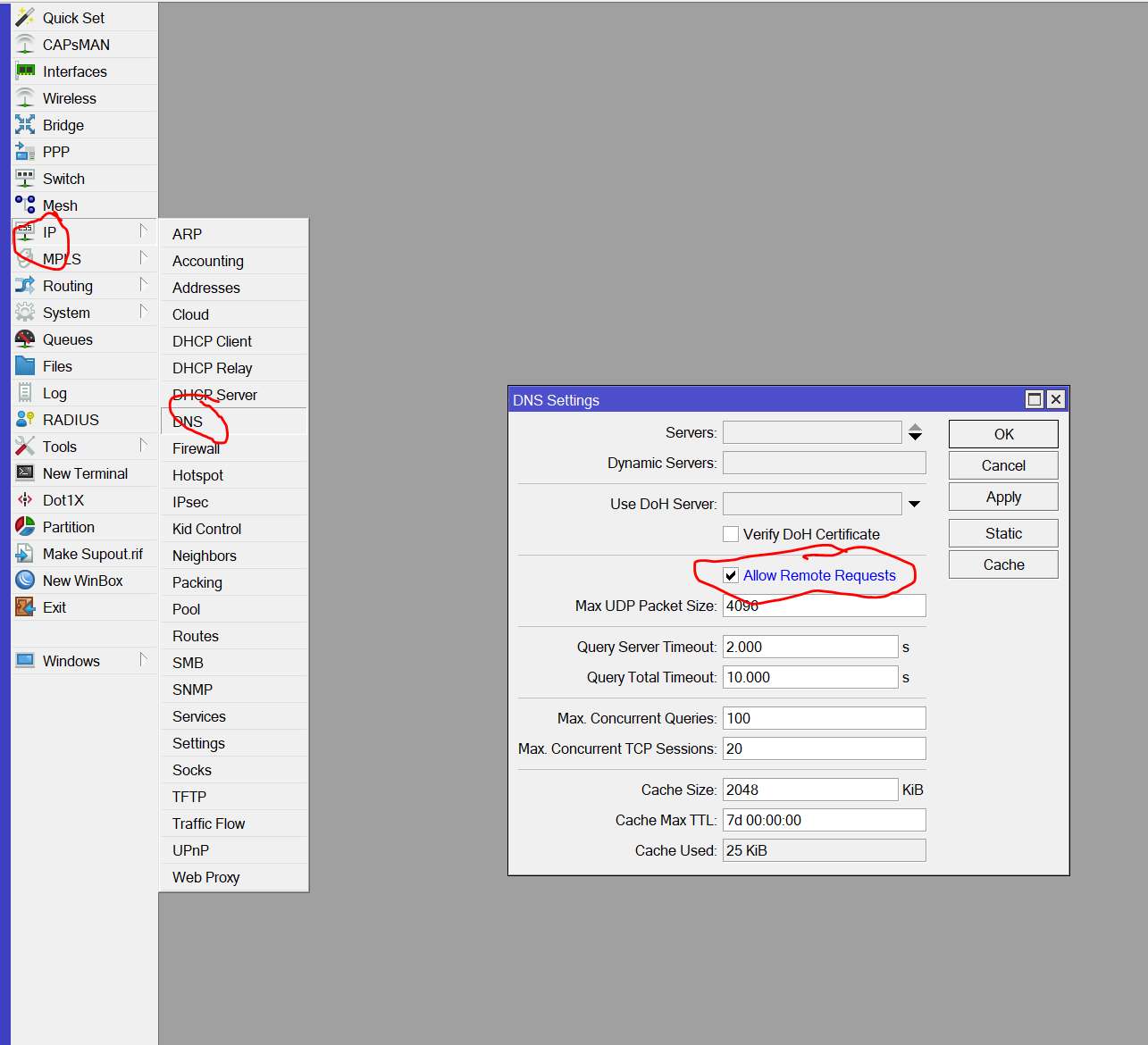Enable Verify DoH Certificate checkbox

pyautogui.click(x=731, y=534)
